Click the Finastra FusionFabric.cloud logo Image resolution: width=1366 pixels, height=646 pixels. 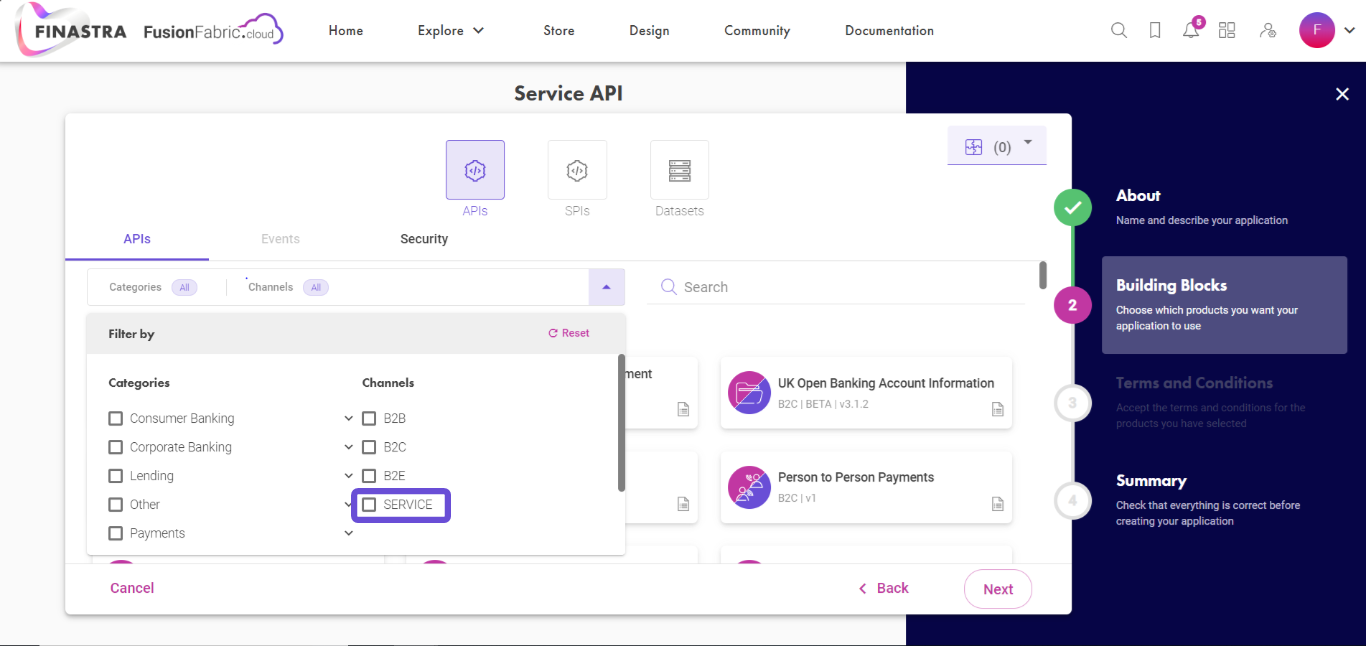click(x=150, y=30)
